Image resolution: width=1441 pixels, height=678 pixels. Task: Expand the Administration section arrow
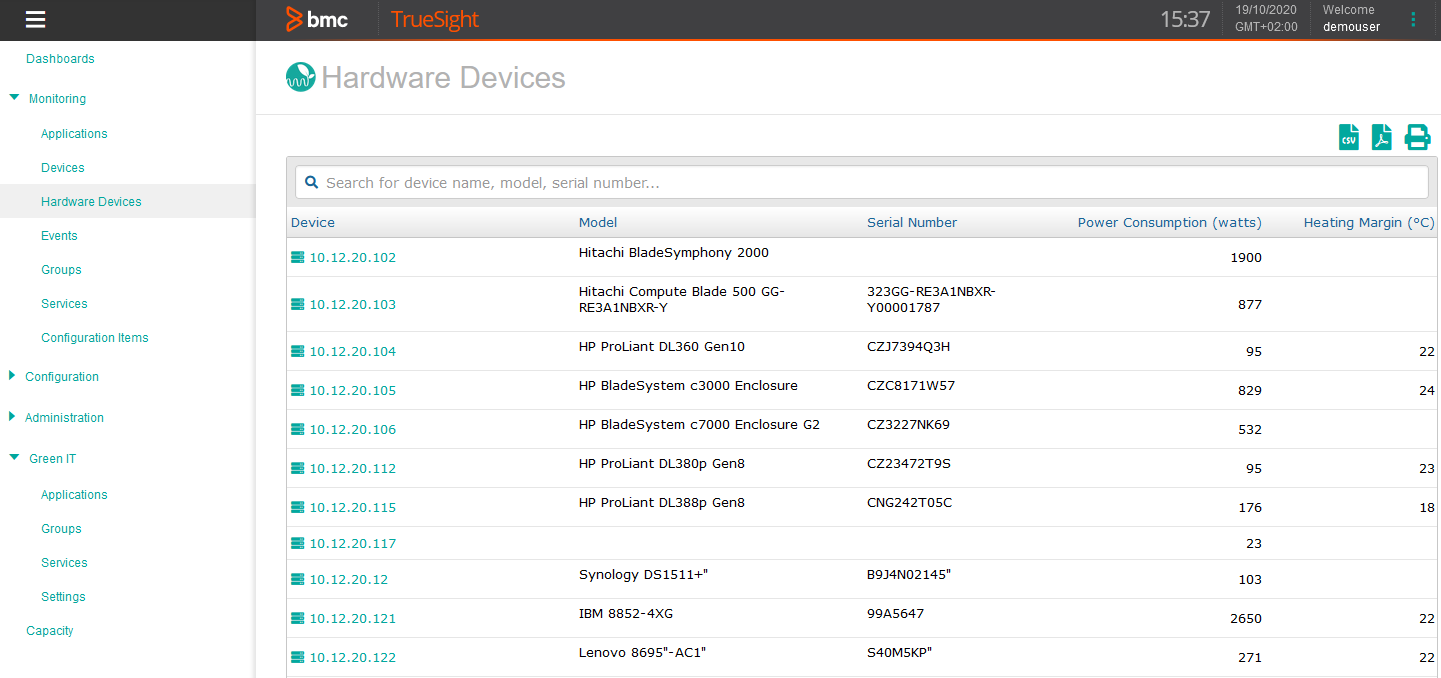pyautogui.click(x=12, y=417)
